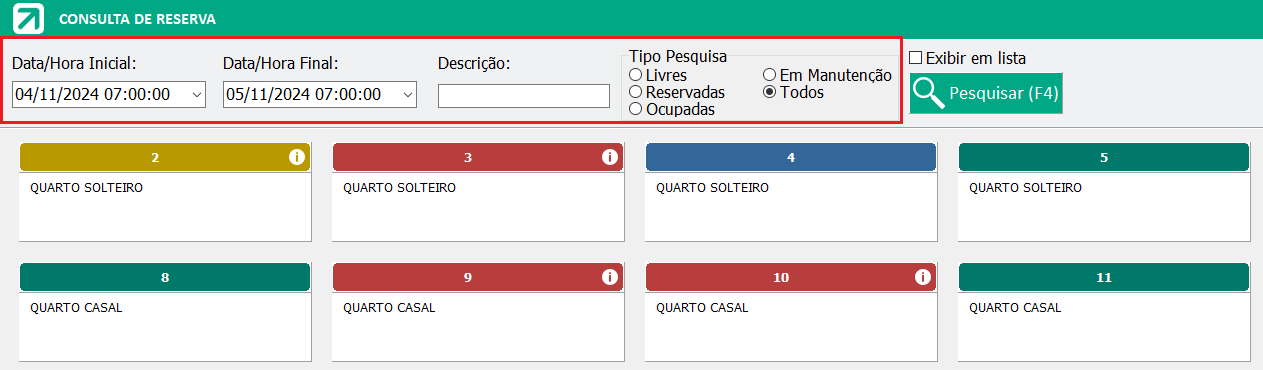The width and height of the screenshot is (1263, 370).
Task: Click the info icon on room 2
Action: point(296,157)
